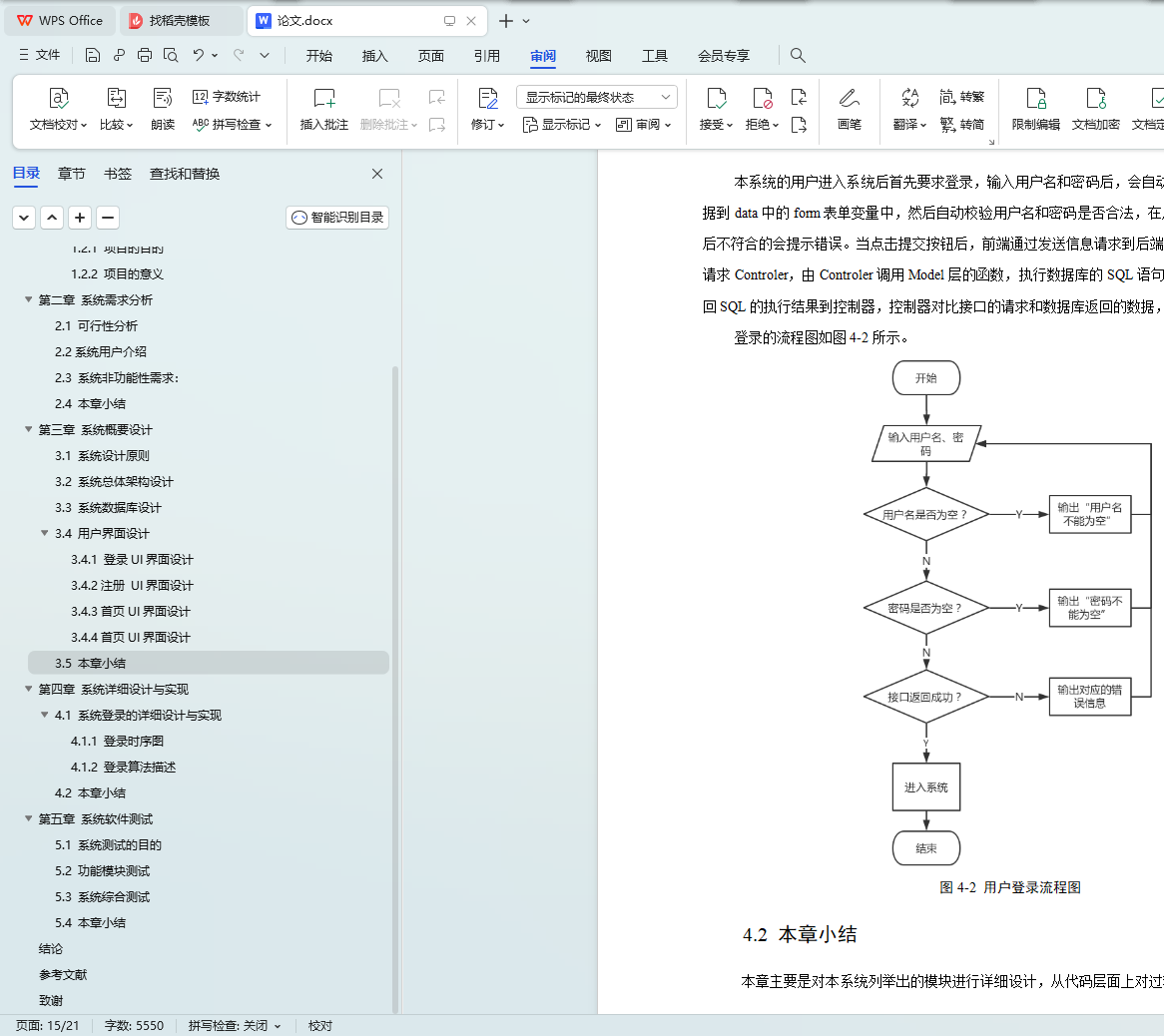Toggle 拼写检查: 关闭 in status bar
This screenshot has width=1164, height=1036.
[x=235, y=1026]
